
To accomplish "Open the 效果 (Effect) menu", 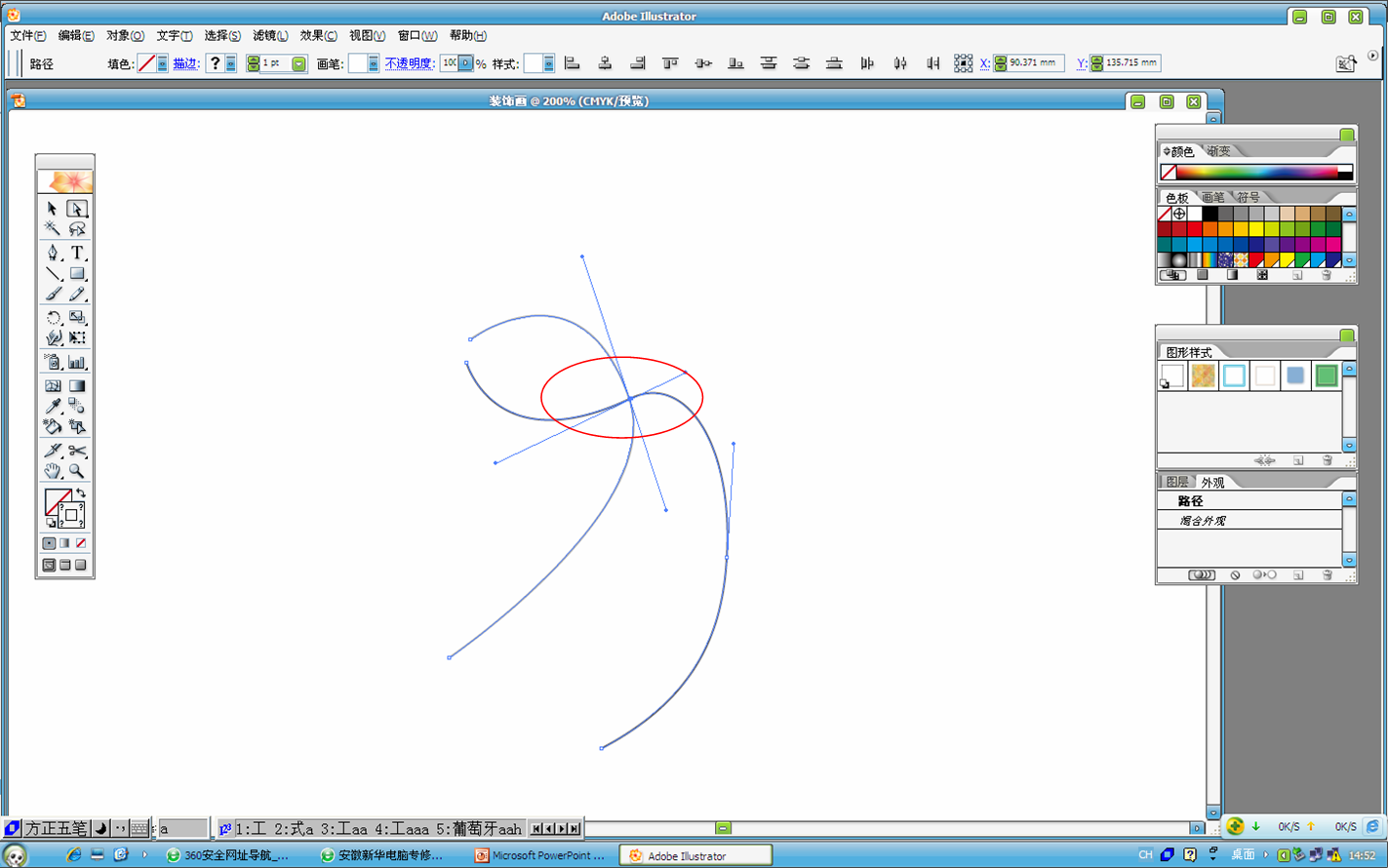I will (318, 36).
